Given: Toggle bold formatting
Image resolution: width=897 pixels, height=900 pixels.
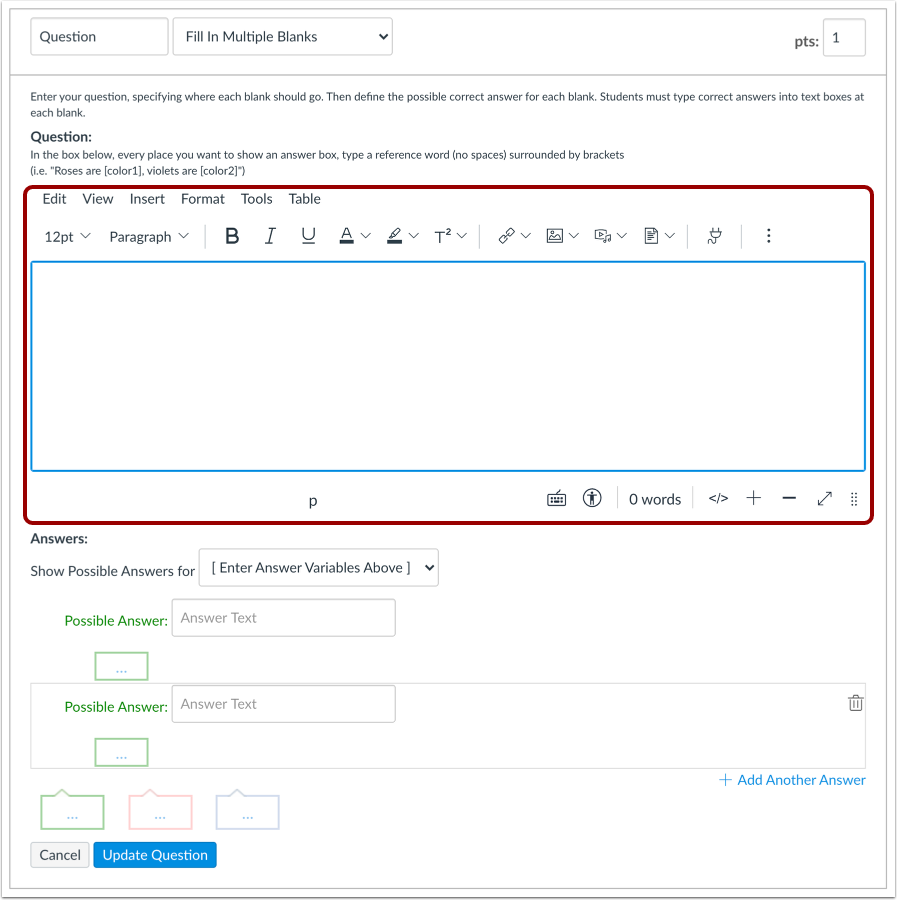Looking at the screenshot, I should pyautogui.click(x=231, y=235).
